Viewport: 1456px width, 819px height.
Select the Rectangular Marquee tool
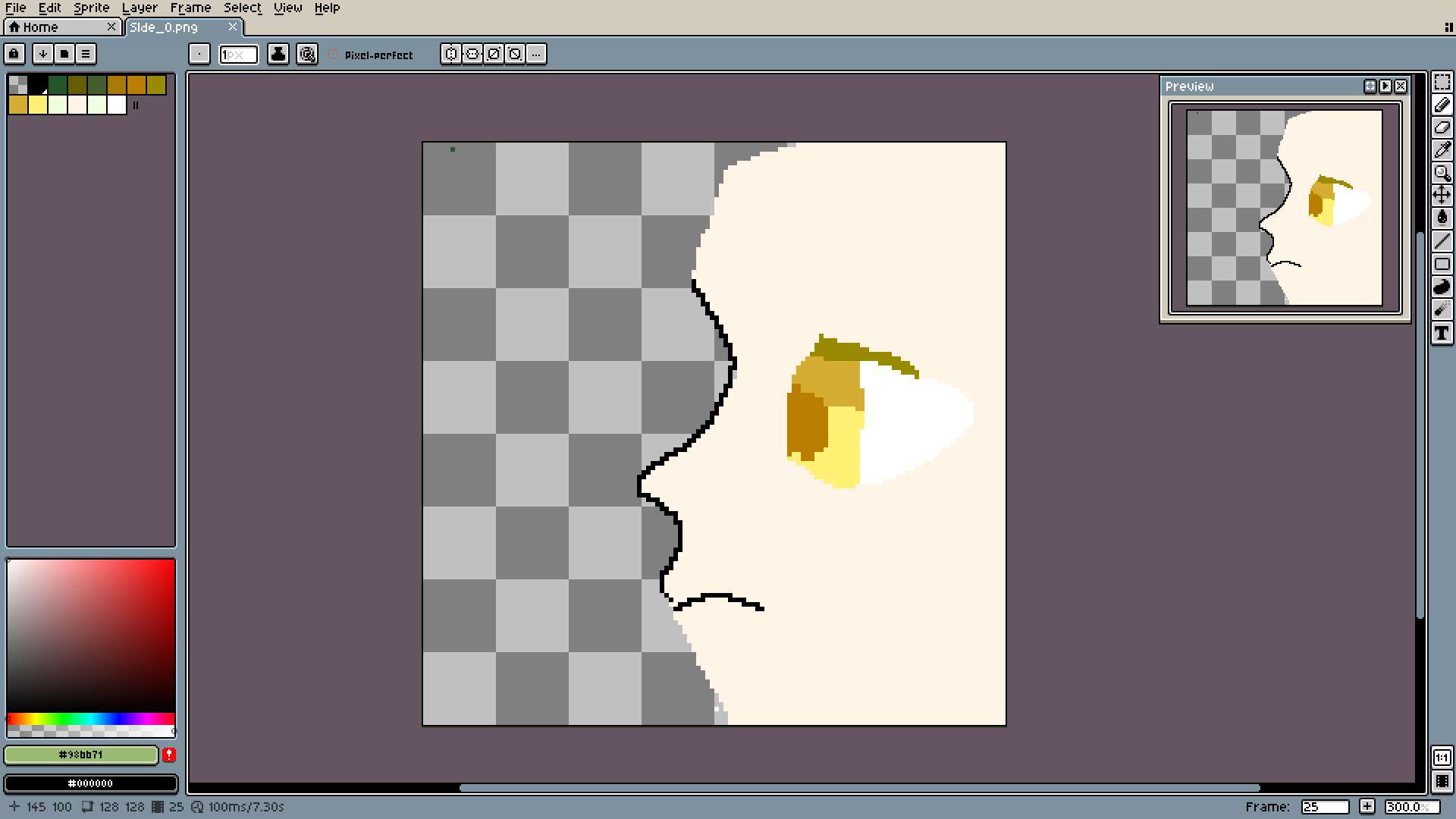point(1442,82)
